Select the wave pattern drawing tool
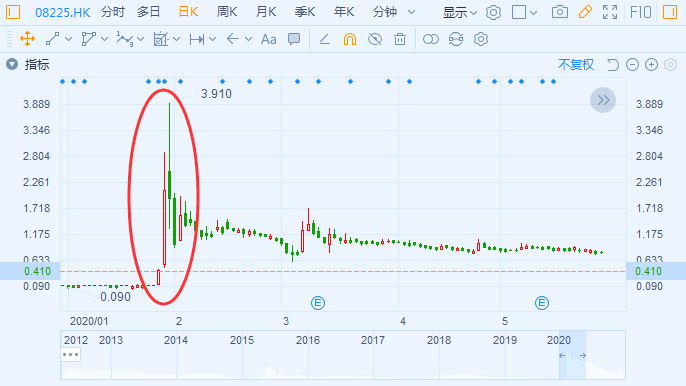This screenshot has height=386, width=686. pos(125,39)
